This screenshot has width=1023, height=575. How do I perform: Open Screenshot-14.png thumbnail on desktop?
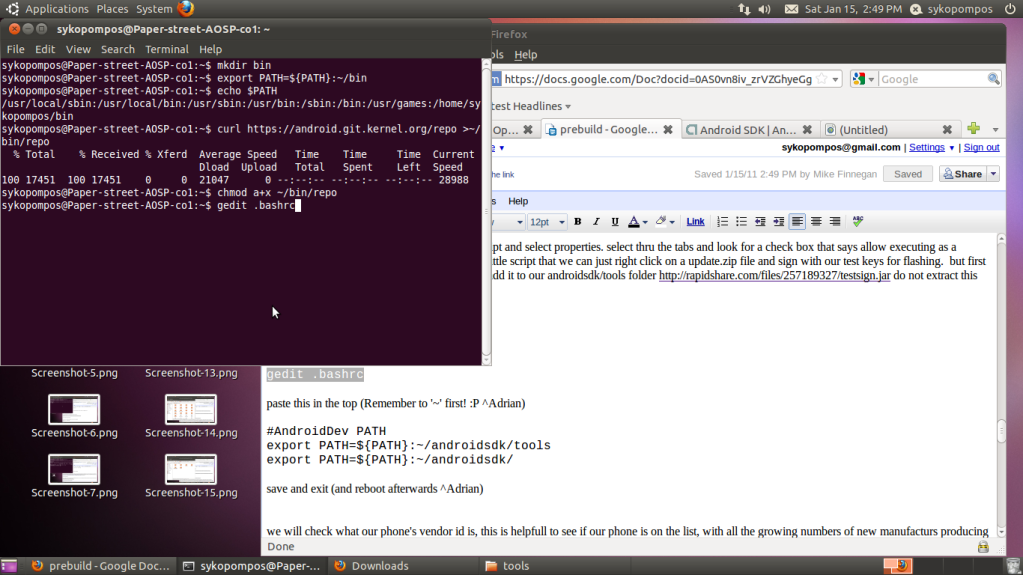click(191, 410)
